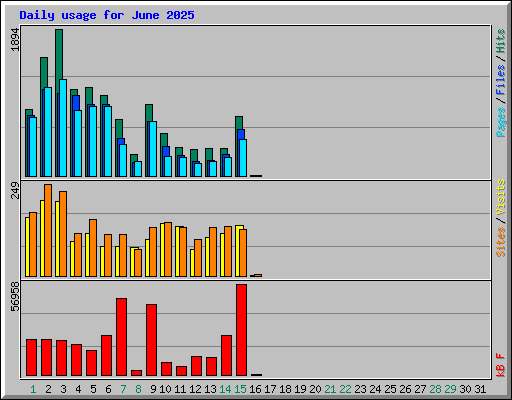Click the cyan pages bar for day 15

[243, 158]
